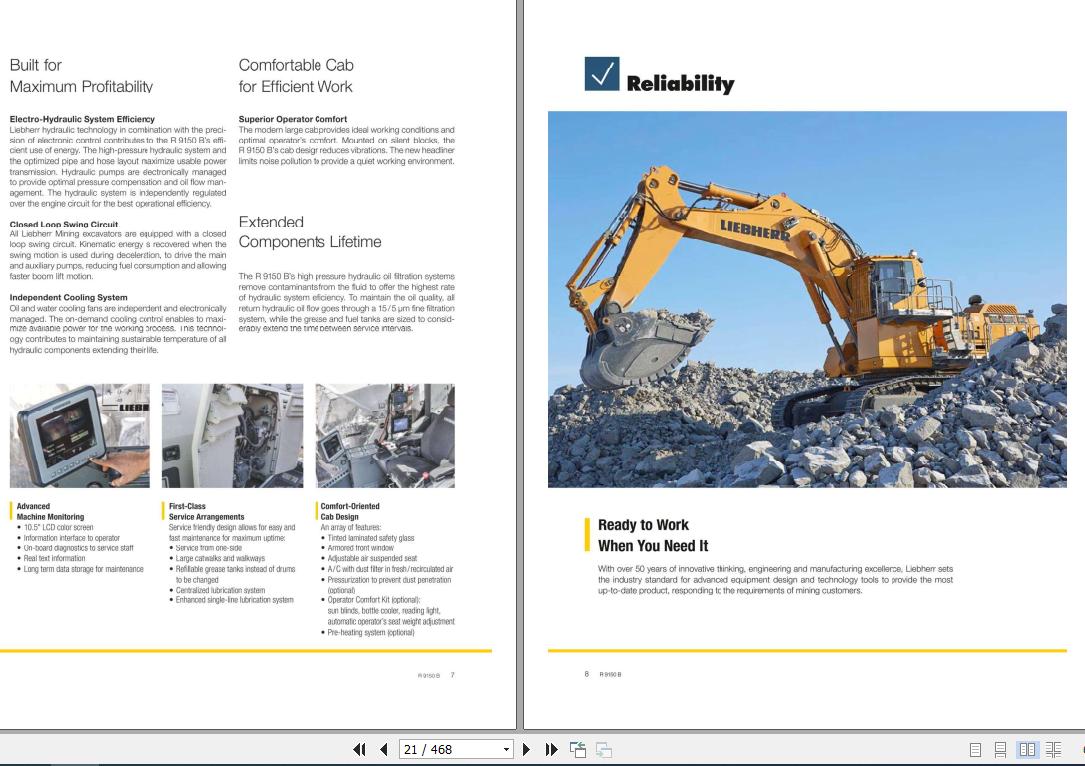Screen dimensions: 1085x766
Task: Toggle two-page facing view
Action: tap(1028, 749)
